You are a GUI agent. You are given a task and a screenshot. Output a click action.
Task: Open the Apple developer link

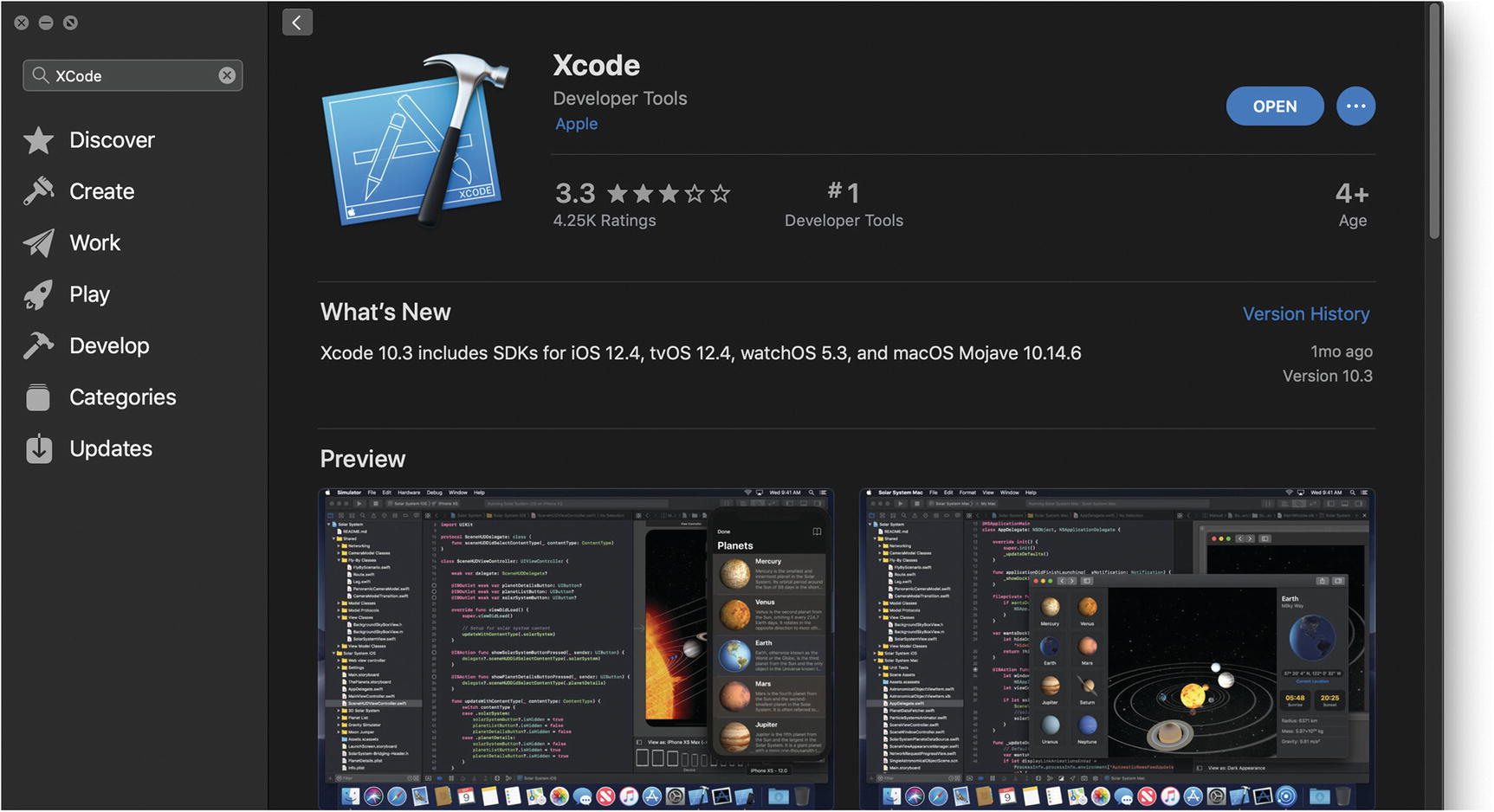coord(576,124)
